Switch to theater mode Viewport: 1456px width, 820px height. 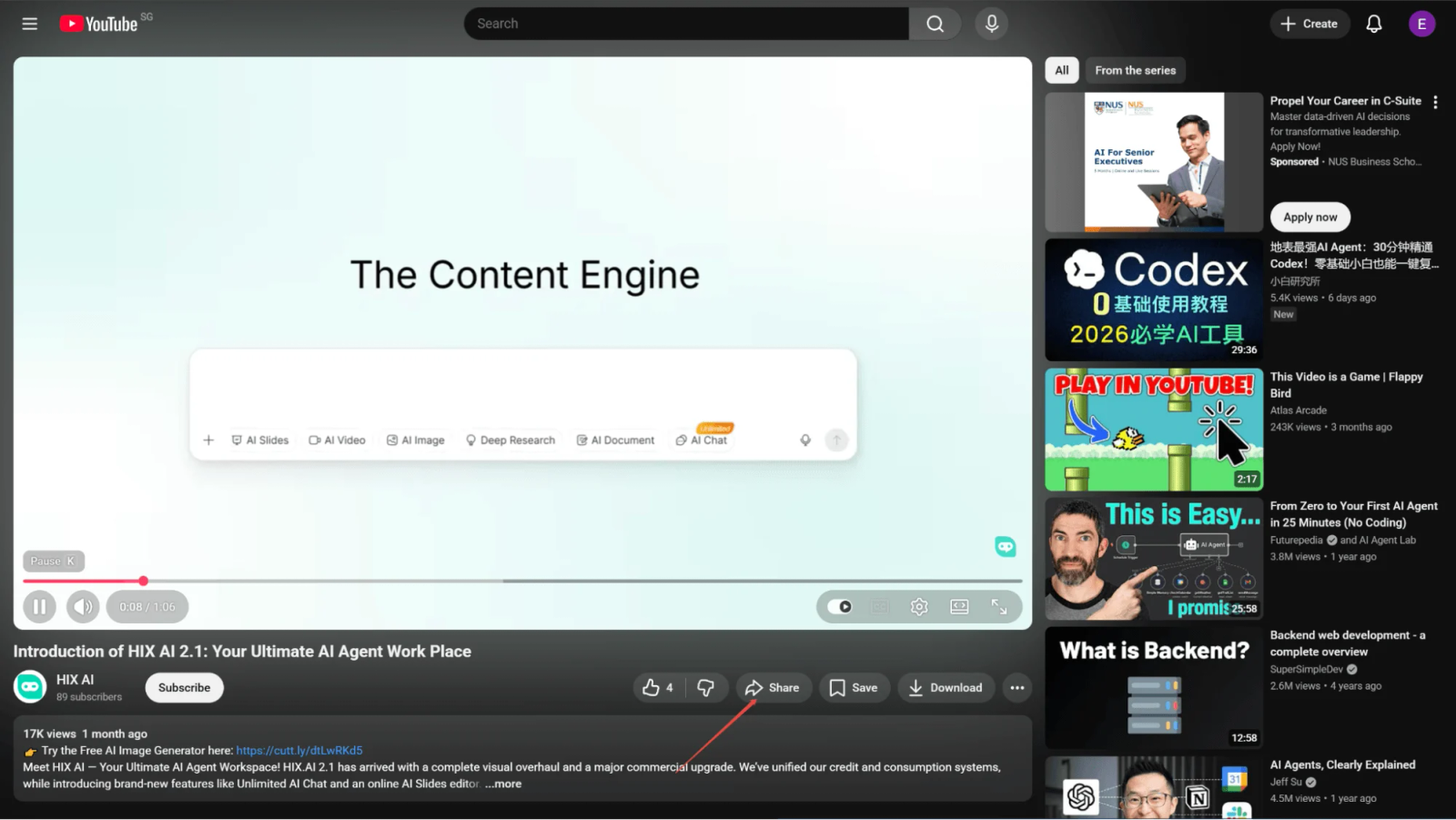(x=959, y=607)
